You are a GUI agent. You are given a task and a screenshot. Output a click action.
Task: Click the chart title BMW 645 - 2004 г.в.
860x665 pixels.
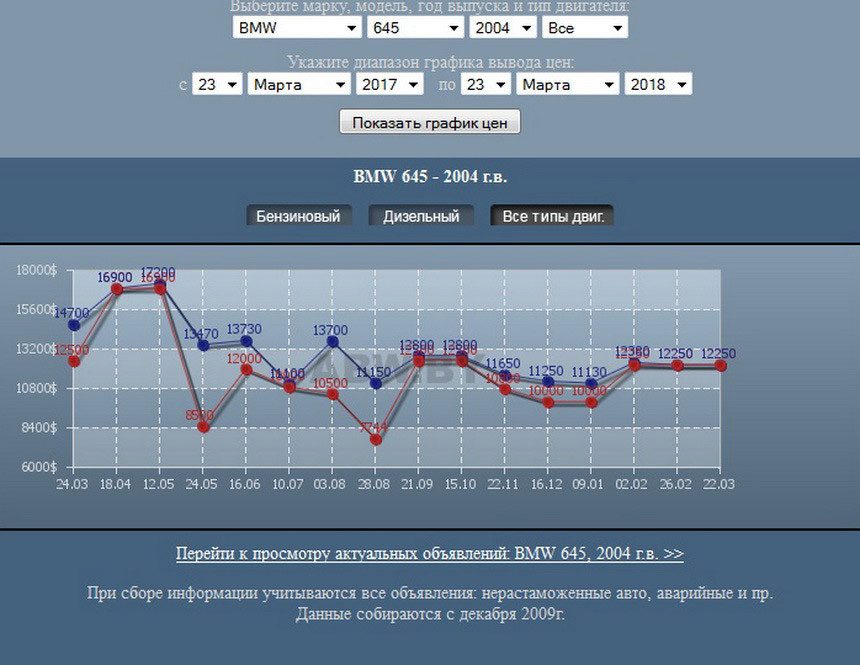[430, 177]
